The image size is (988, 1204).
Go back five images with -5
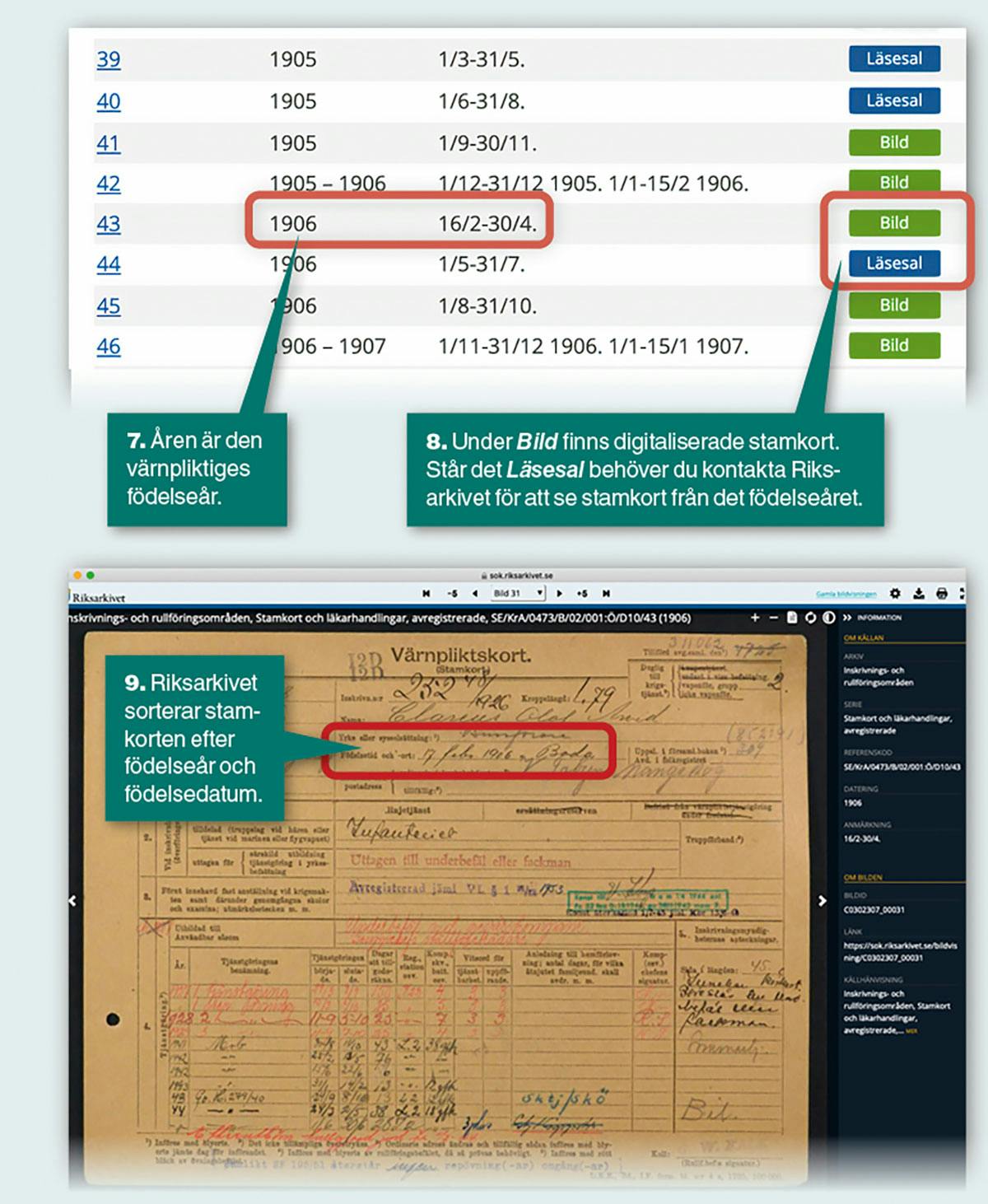[452, 593]
